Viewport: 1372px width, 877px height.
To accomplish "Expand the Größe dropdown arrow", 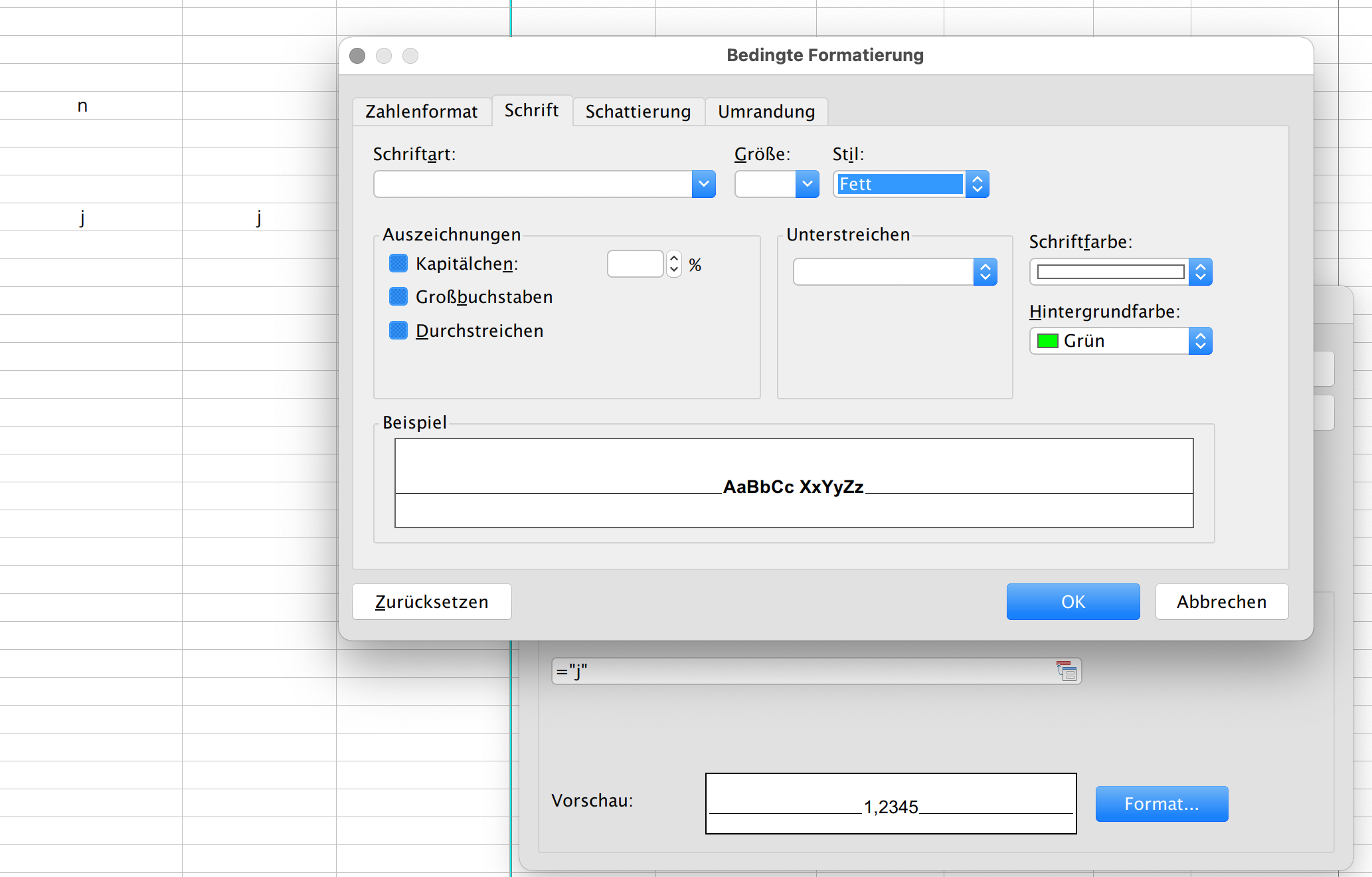I will click(808, 184).
